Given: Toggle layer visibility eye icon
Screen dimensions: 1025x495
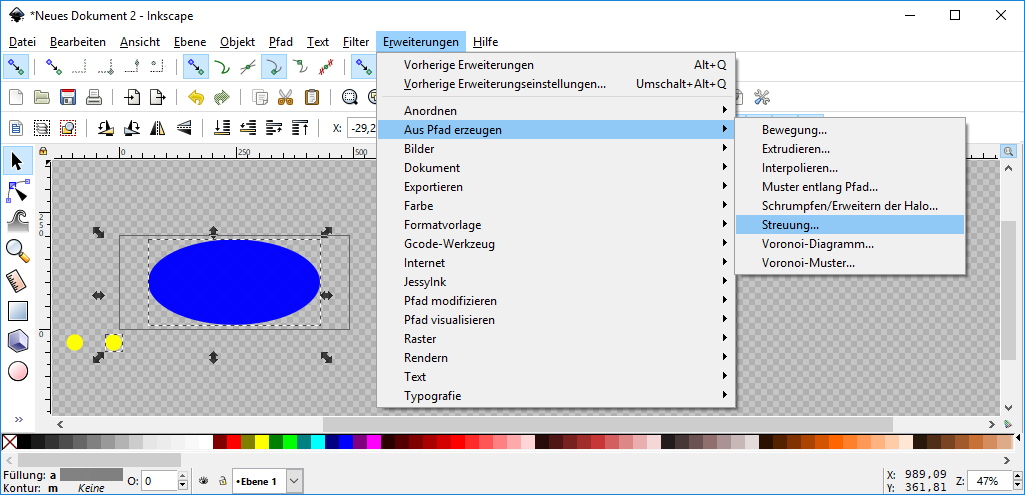Looking at the screenshot, I should 202,481.
